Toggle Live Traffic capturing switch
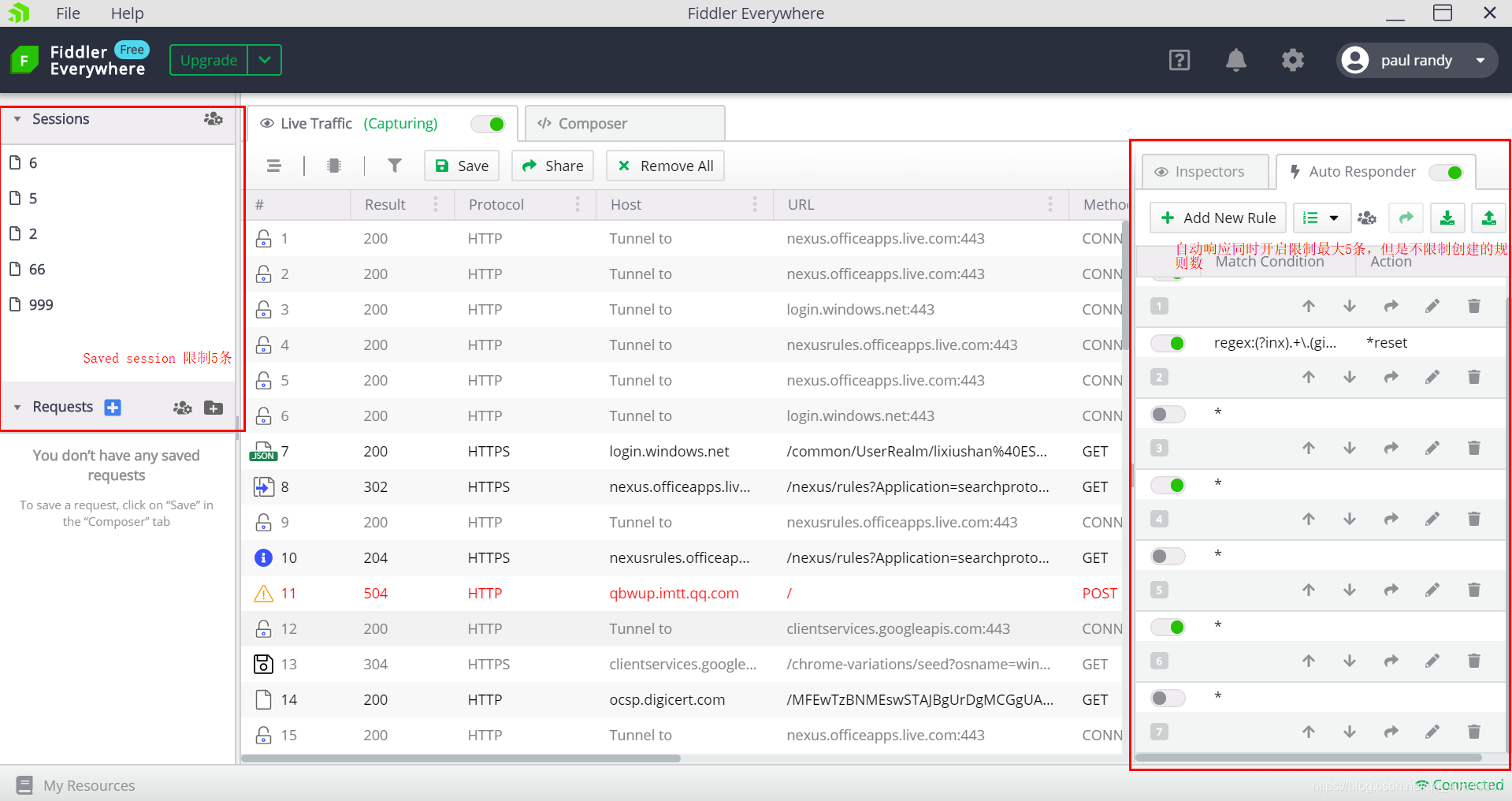 (488, 124)
